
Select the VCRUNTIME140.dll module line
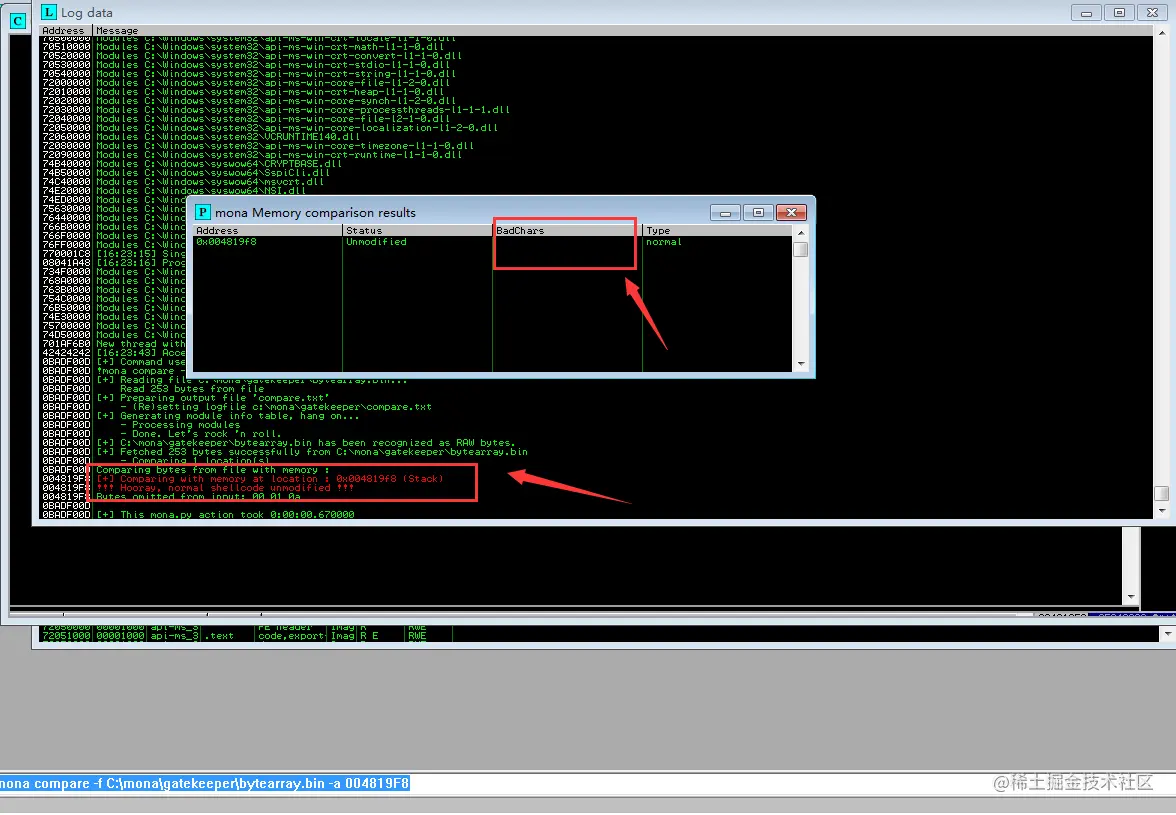pos(228,136)
